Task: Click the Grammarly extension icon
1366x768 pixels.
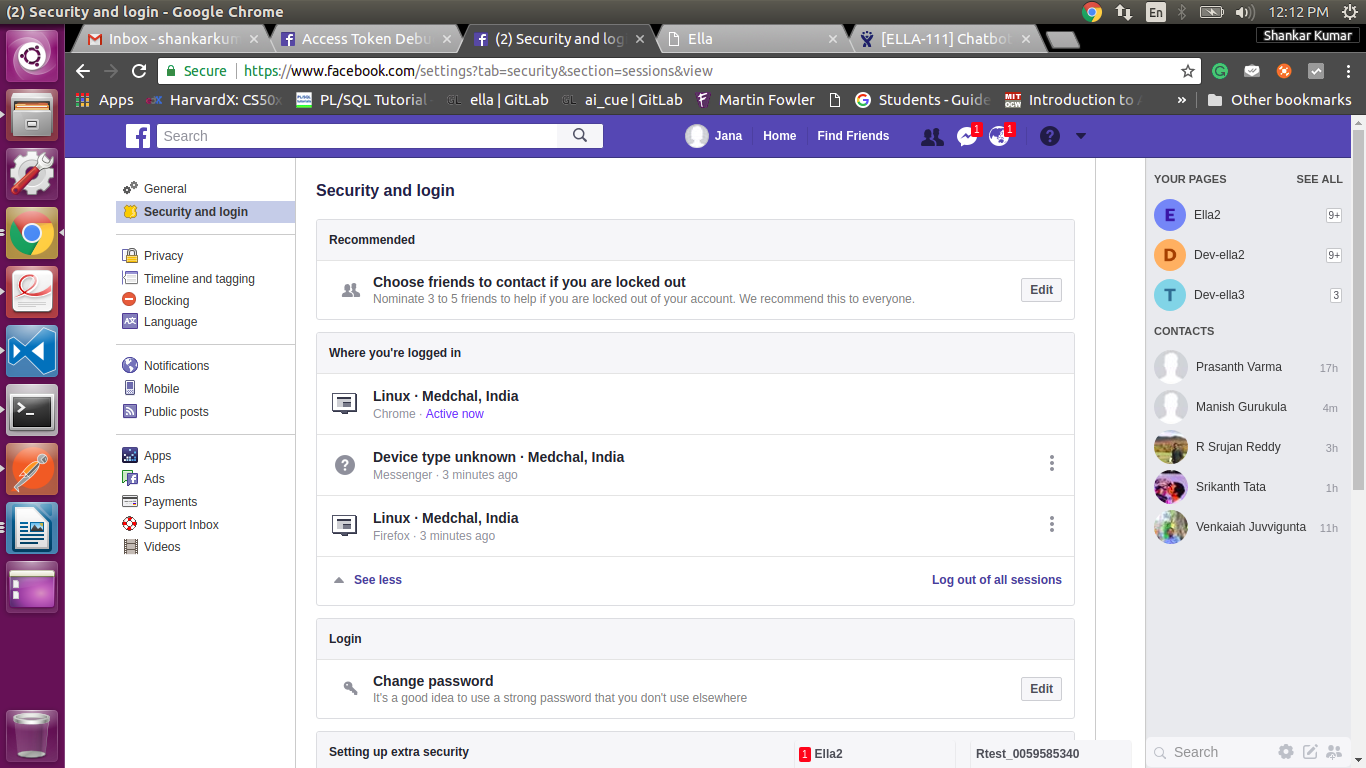Action: (x=1220, y=71)
